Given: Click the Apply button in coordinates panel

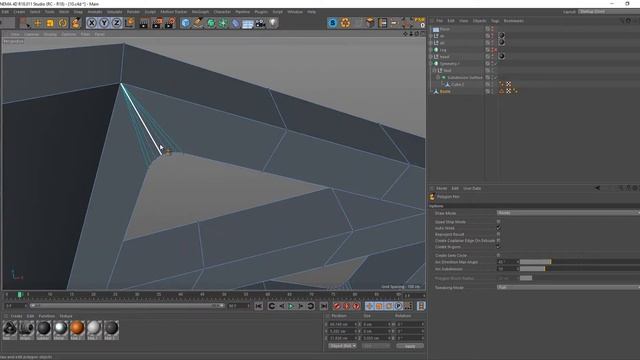Looking at the screenshot, I should click(410, 346).
